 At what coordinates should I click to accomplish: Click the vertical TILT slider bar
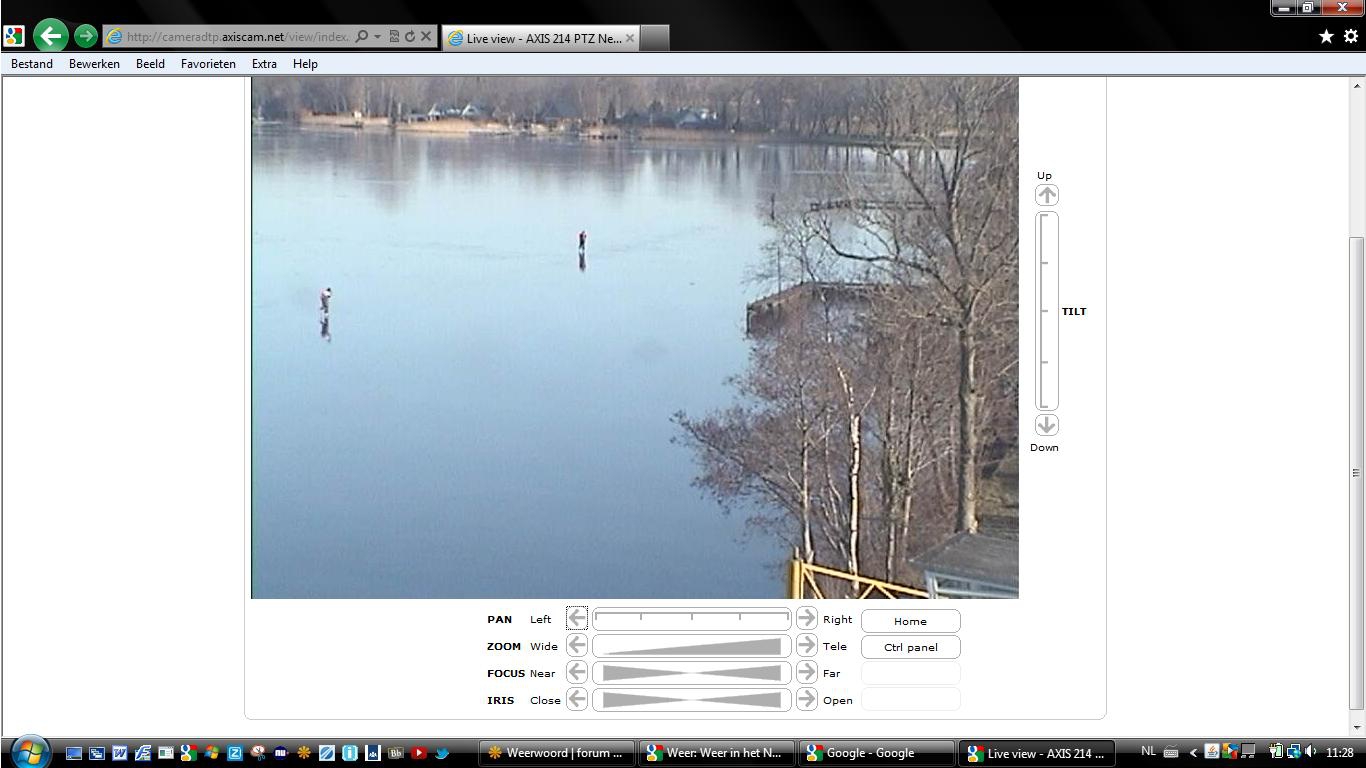click(1046, 310)
